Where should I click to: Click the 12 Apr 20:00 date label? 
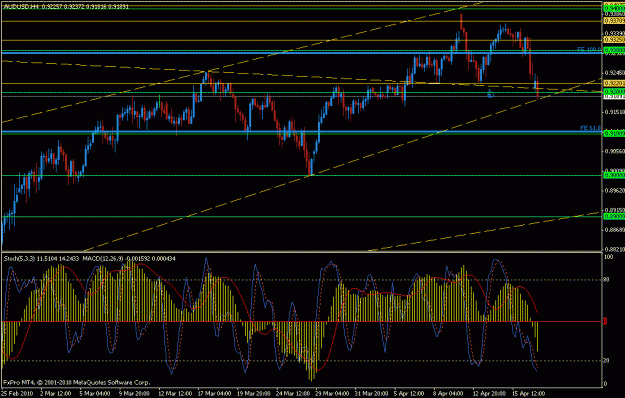pos(489,394)
